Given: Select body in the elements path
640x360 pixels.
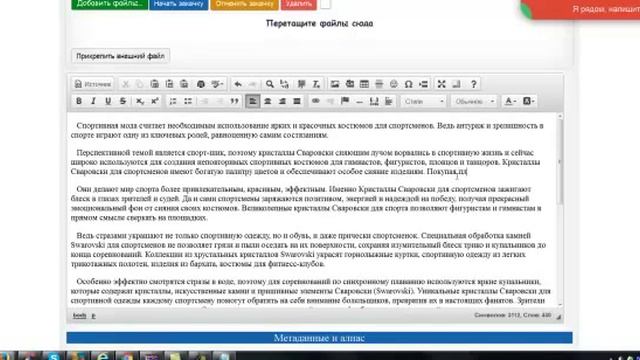Looking at the screenshot, I should [x=80, y=316].
